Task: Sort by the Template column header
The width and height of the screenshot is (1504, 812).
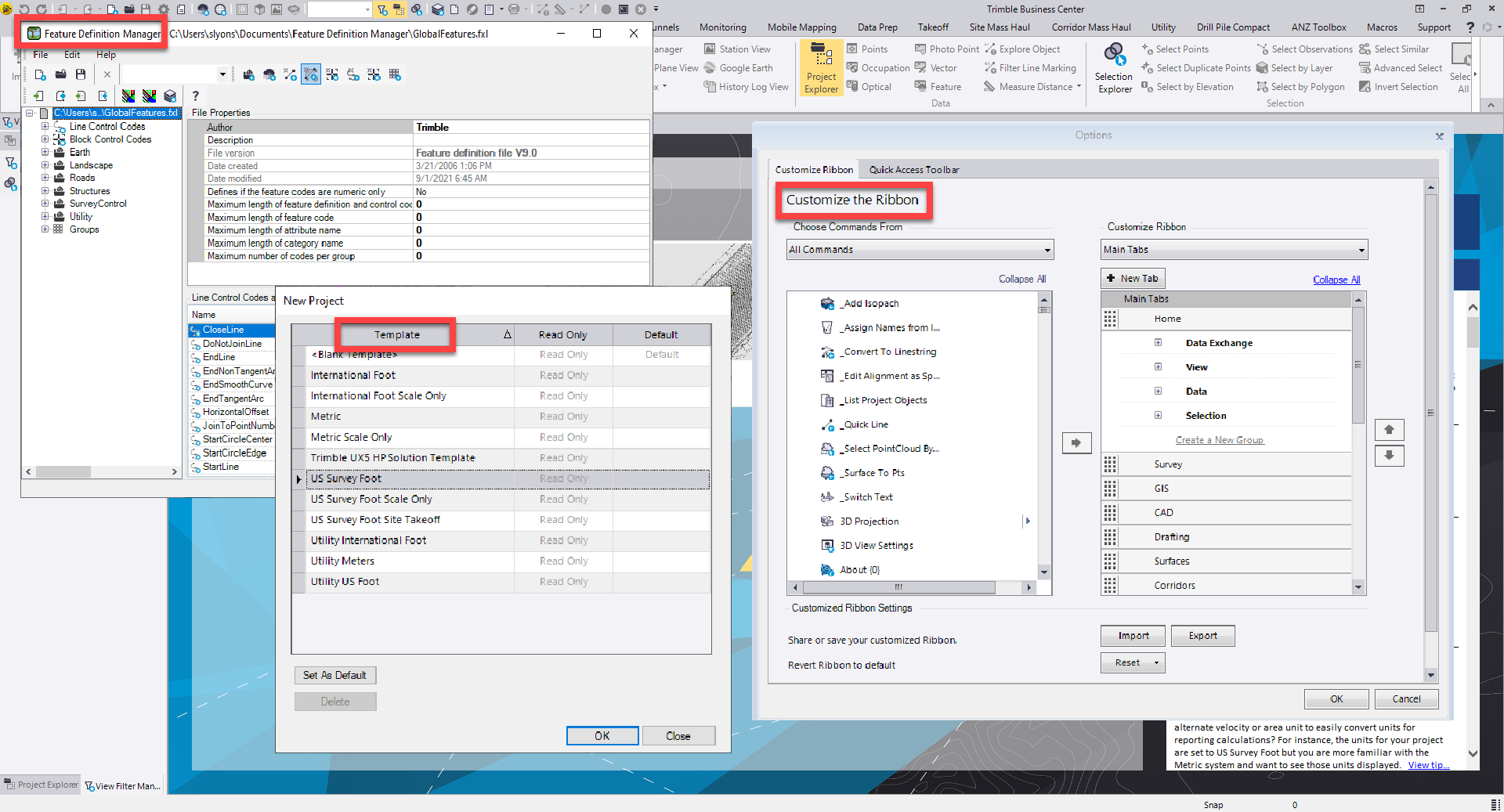Action: click(403, 335)
